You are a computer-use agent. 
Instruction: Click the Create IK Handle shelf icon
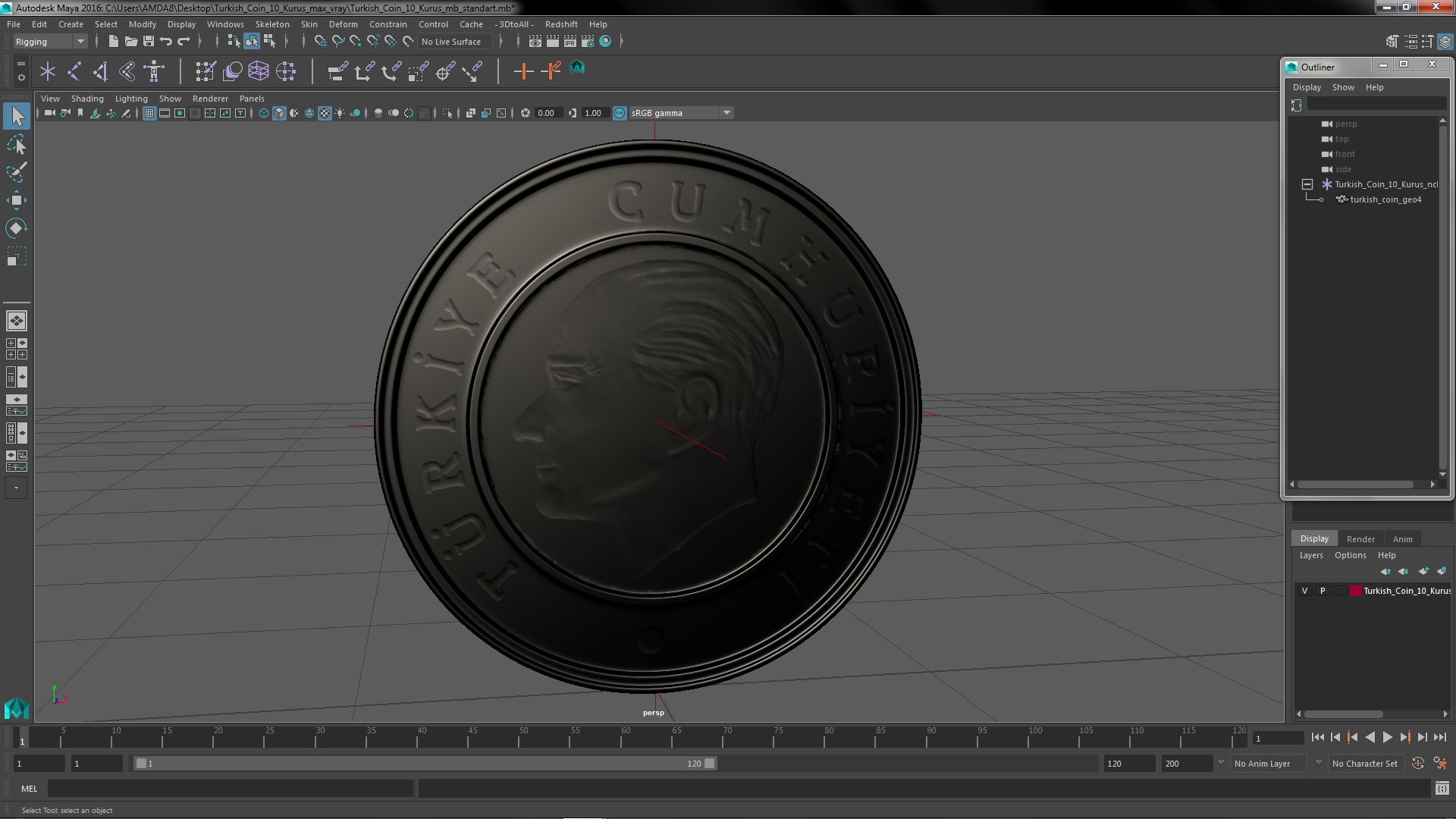(101, 71)
